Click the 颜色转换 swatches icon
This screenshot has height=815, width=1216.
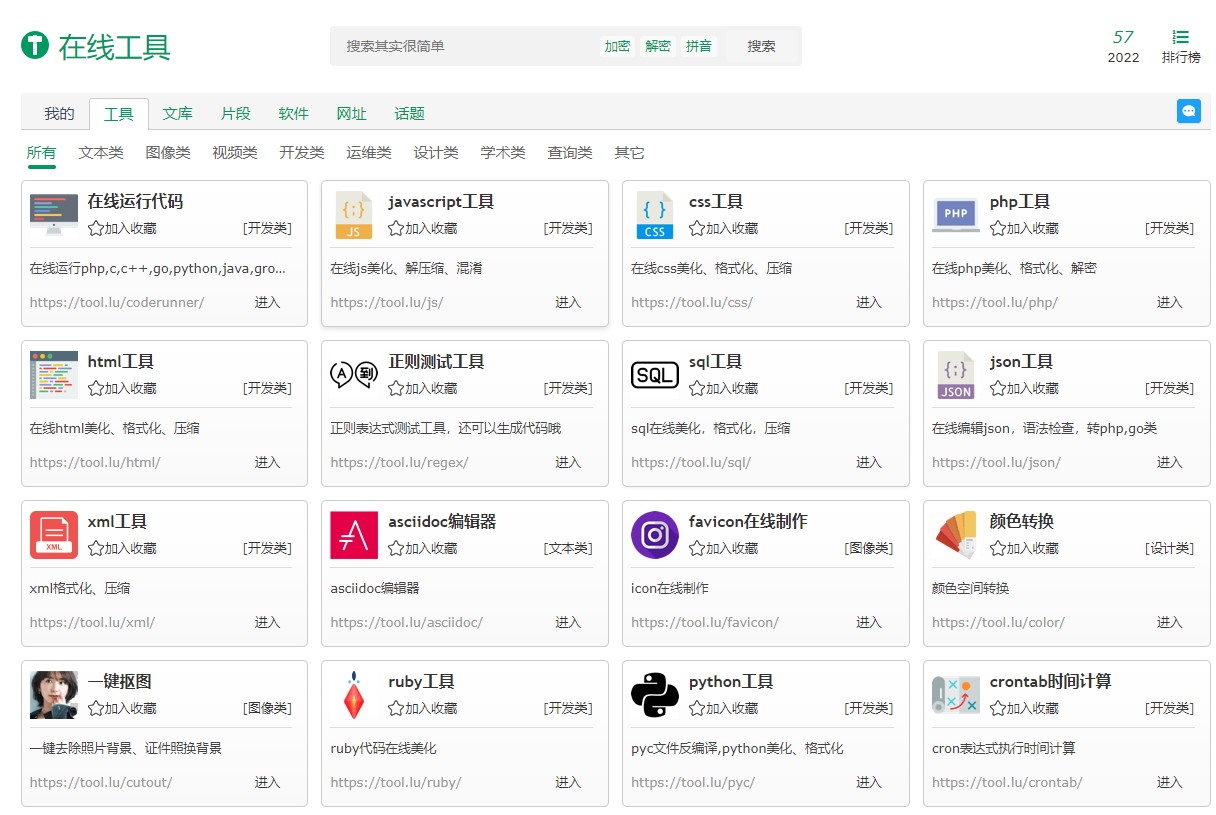coord(956,535)
